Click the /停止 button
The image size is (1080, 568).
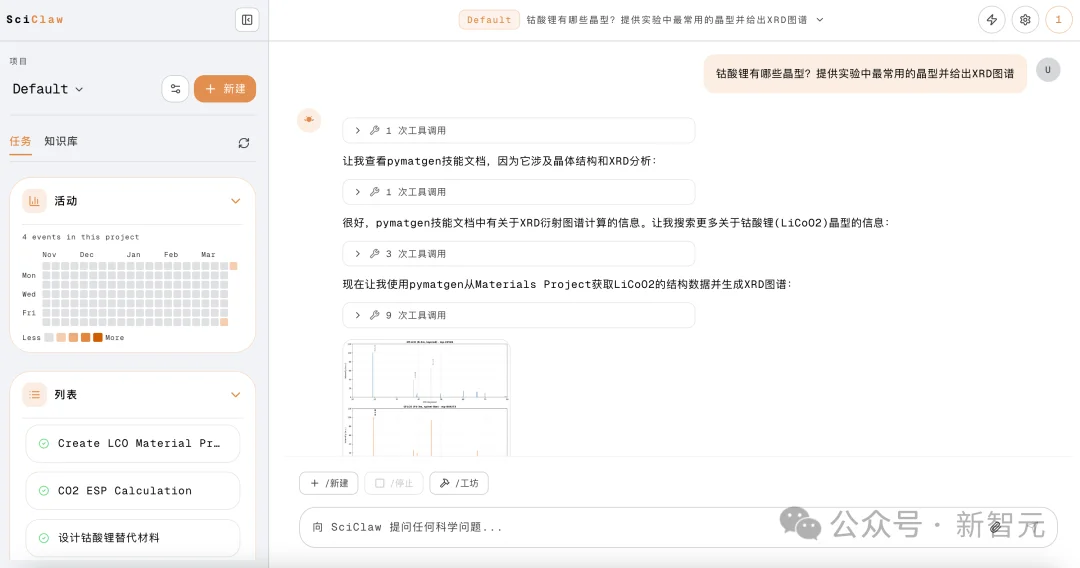pos(394,483)
